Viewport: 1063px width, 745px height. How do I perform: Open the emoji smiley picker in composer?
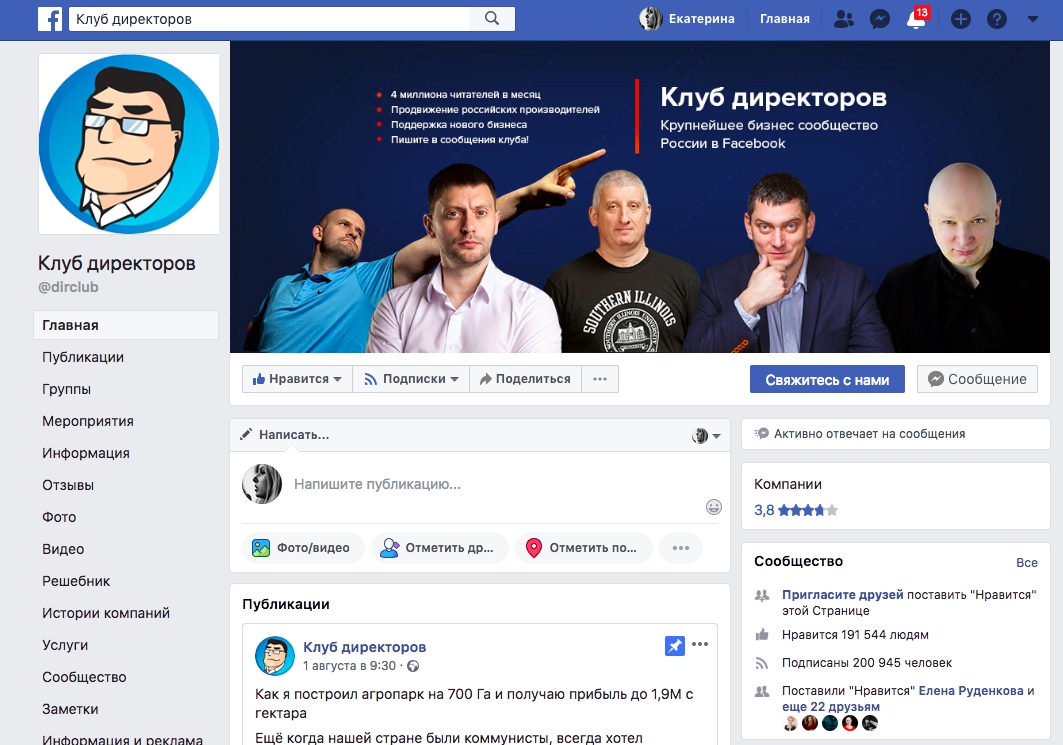713,507
